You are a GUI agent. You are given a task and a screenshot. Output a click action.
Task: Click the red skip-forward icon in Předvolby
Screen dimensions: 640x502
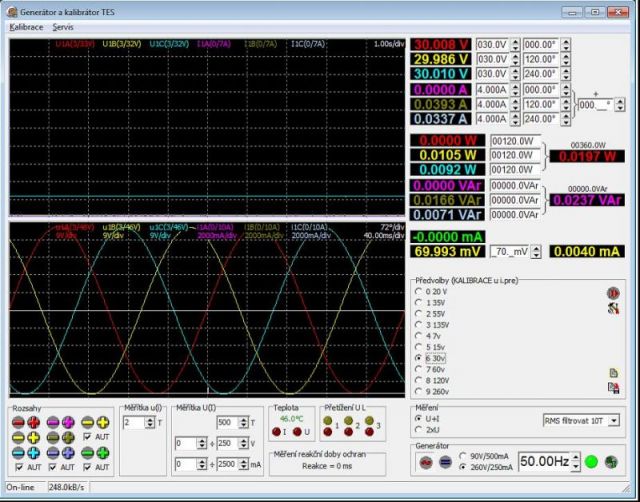[613, 293]
